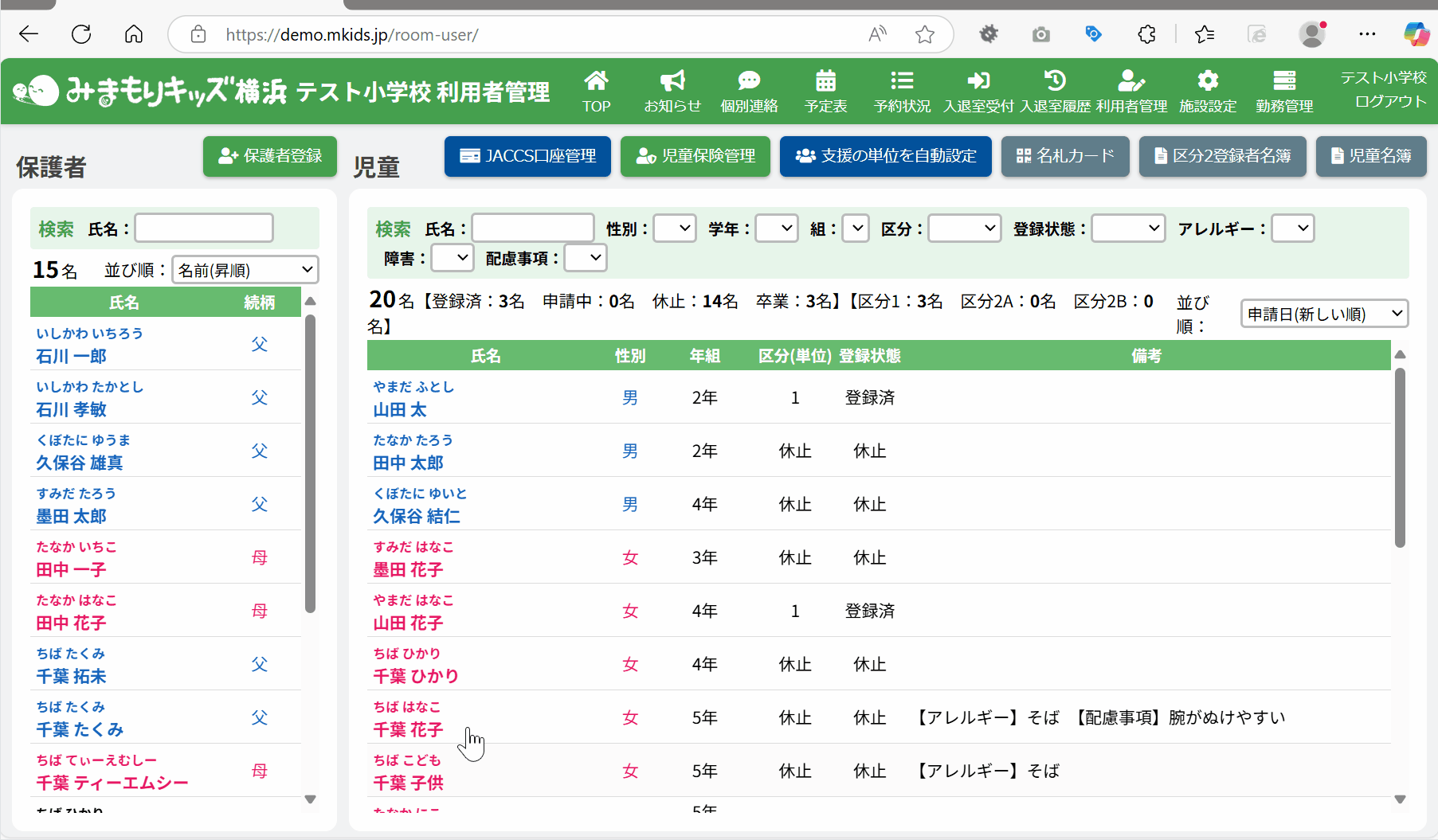Click JACCS口座管理 button
Image resolution: width=1438 pixels, height=840 pixels.
click(x=527, y=156)
